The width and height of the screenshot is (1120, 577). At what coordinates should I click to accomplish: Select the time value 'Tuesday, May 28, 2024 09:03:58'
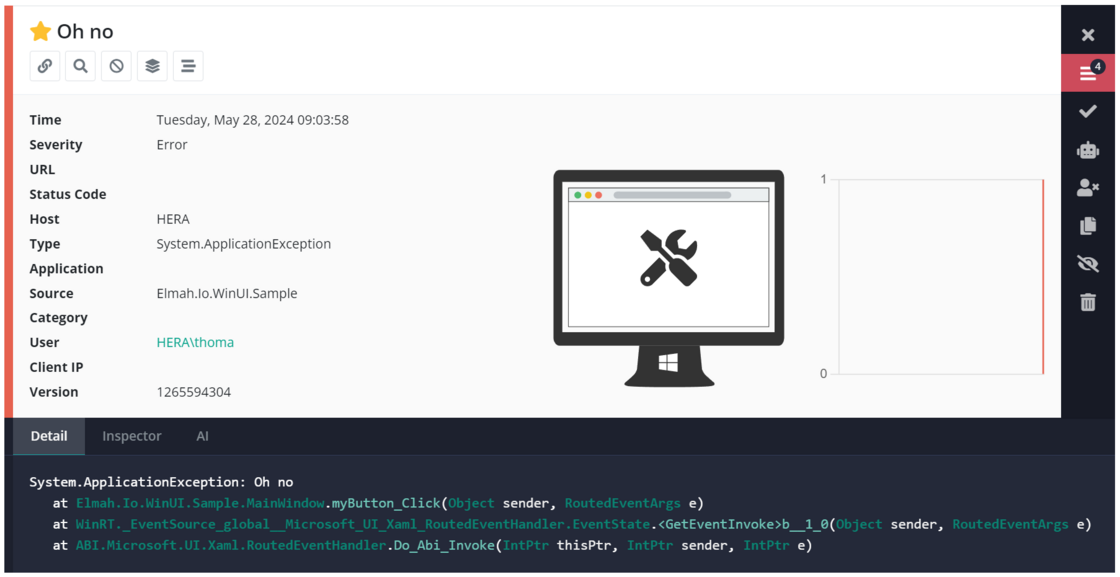click(x=252, y=120)
